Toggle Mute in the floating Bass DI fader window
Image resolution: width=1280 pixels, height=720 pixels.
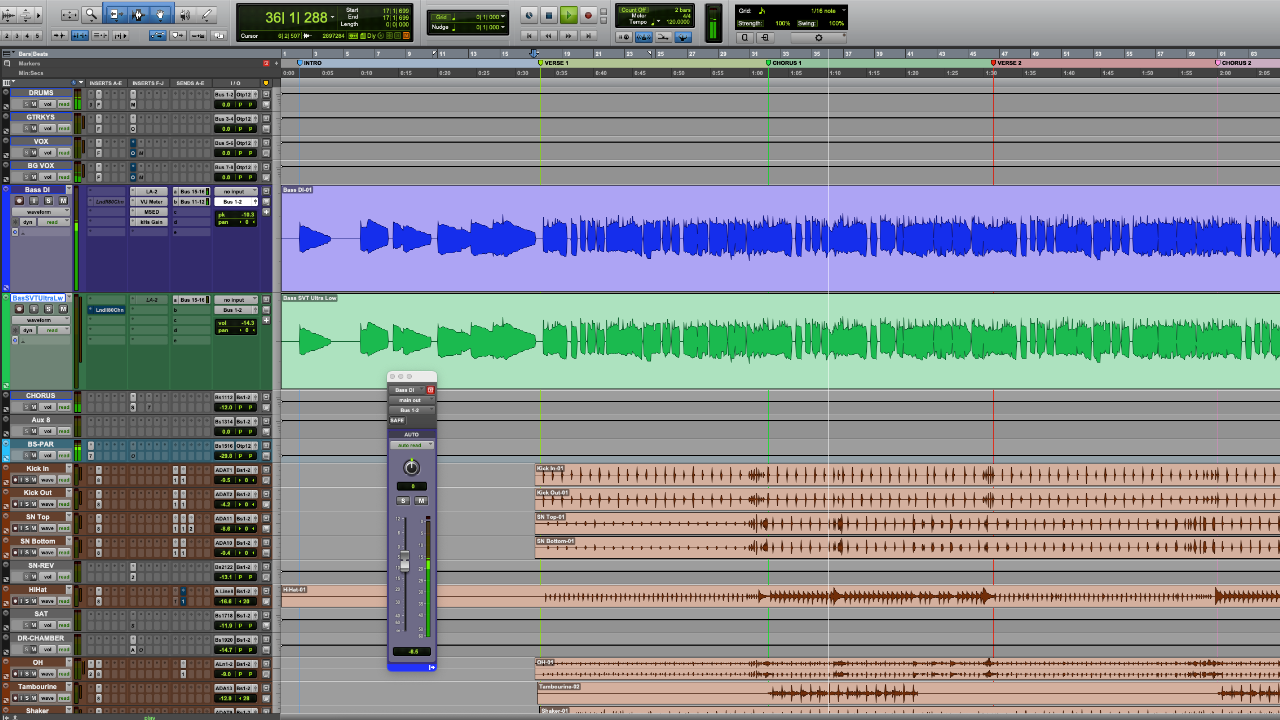(x=421, y=500)
